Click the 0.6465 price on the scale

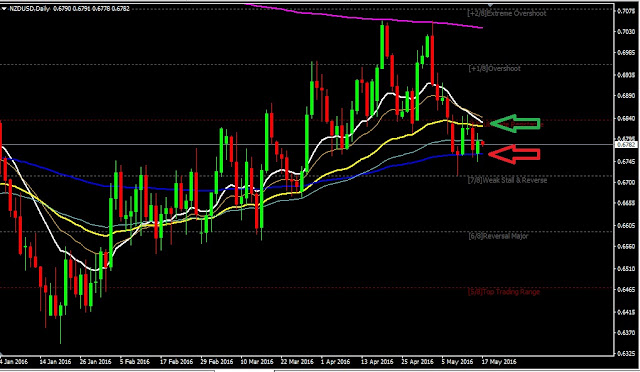(x=626, y=290)
